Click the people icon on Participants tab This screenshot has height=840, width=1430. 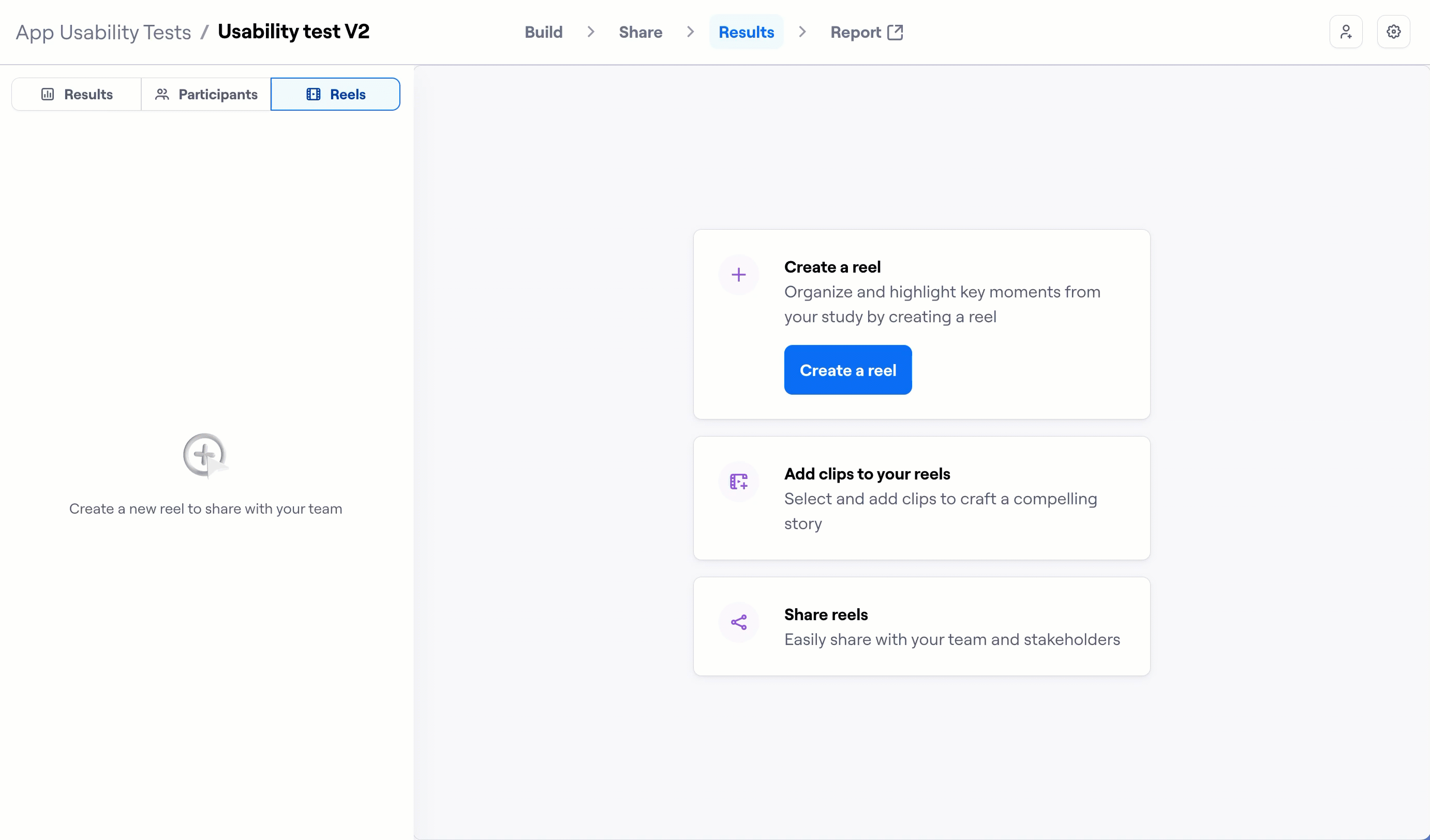pos(162,94)
